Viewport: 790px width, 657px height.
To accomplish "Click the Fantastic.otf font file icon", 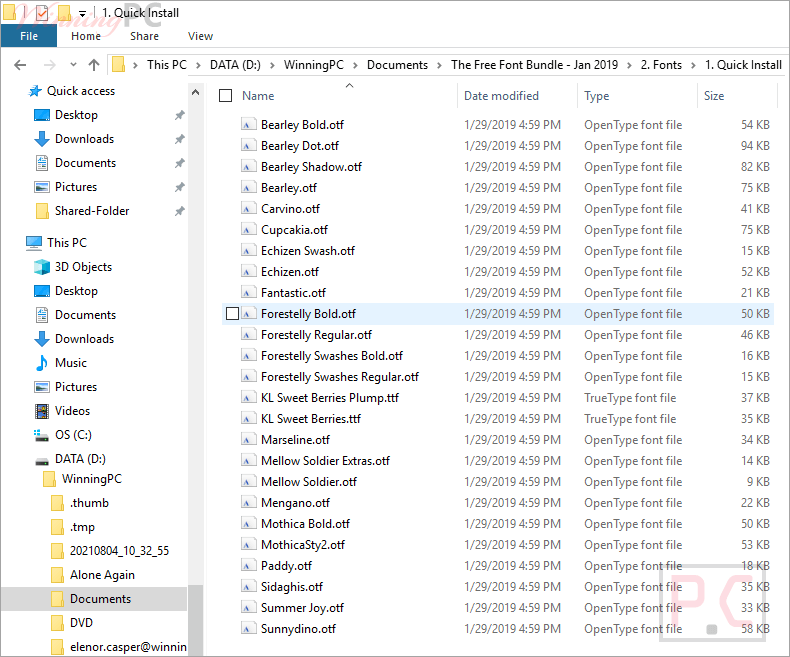I will coord(247,293).
